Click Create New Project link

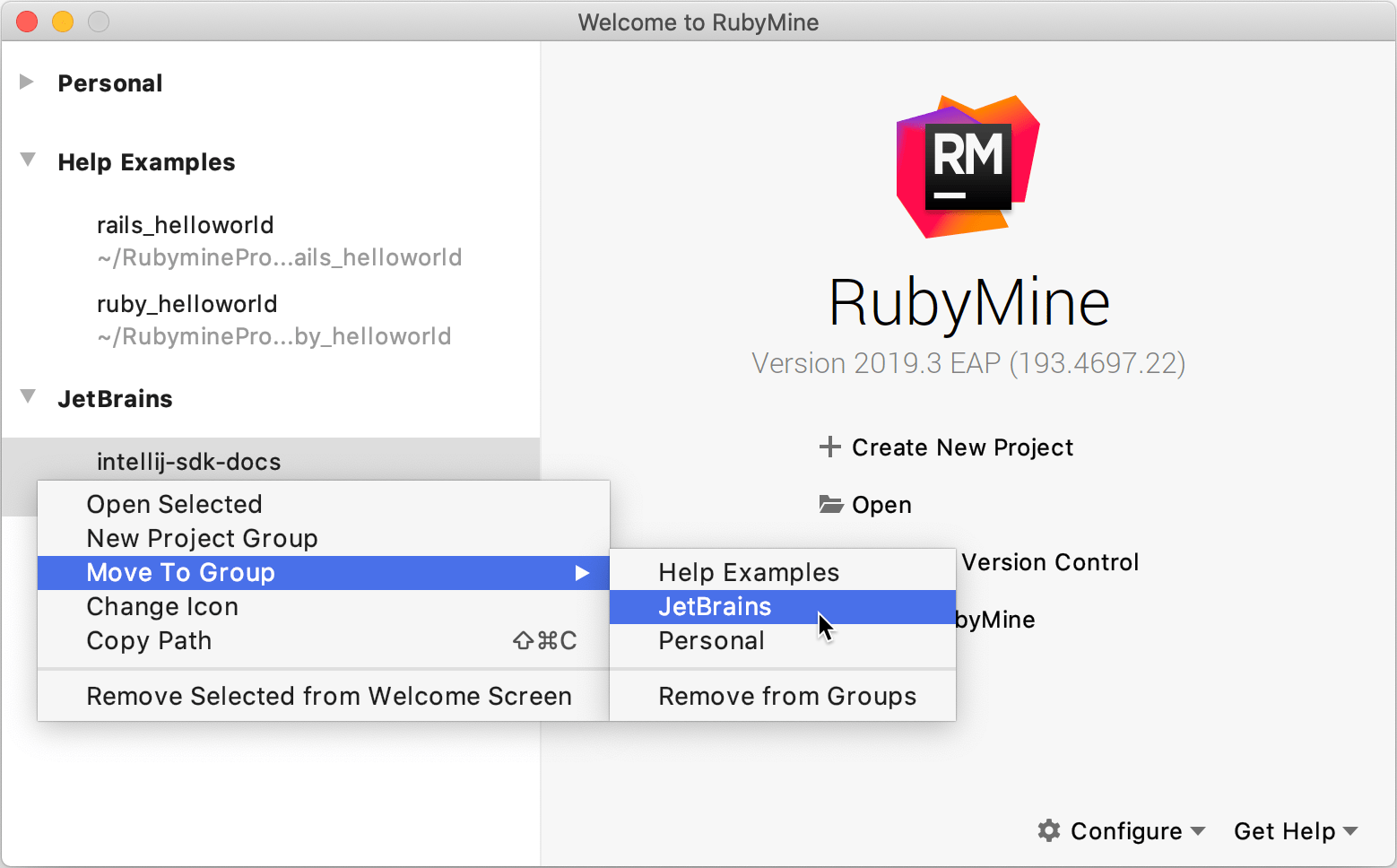pos(962,447)
